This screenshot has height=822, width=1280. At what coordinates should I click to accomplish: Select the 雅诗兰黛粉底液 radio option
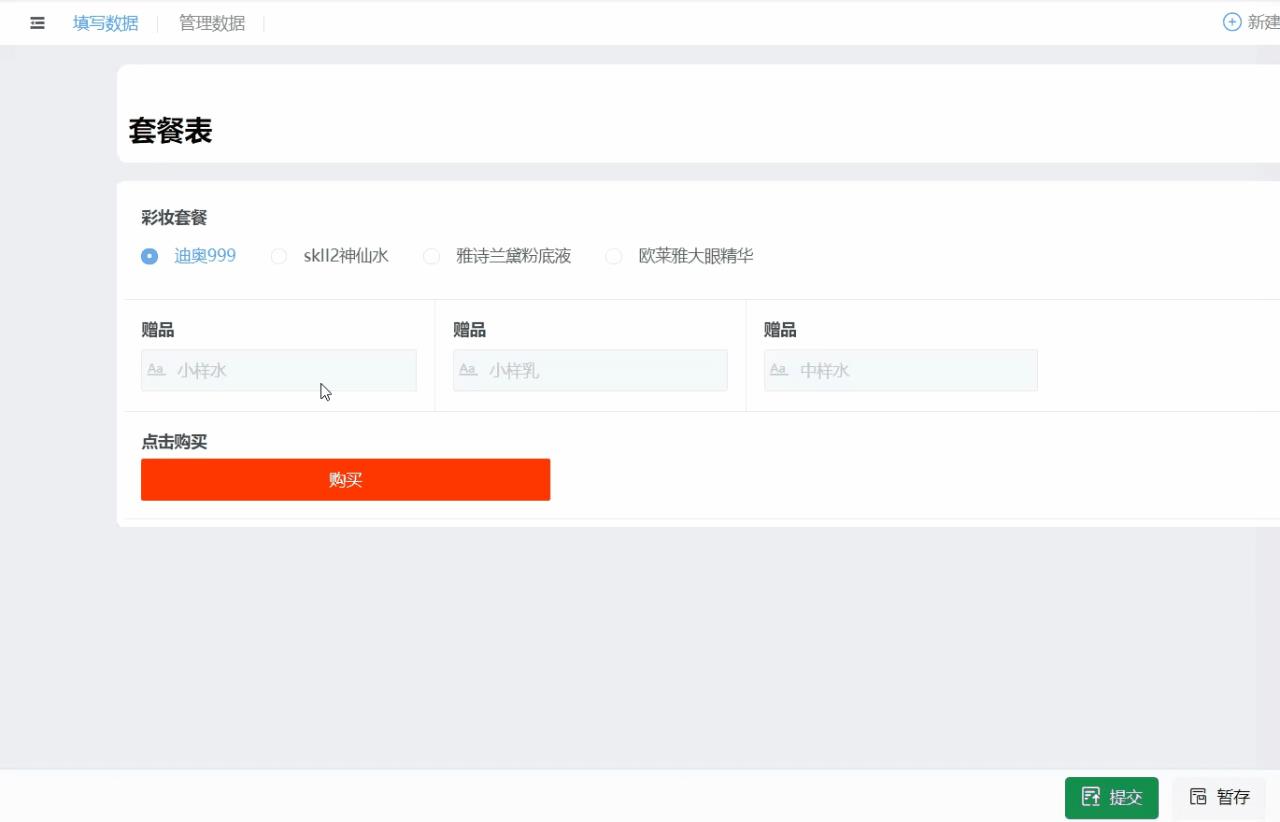pos(431,256)
